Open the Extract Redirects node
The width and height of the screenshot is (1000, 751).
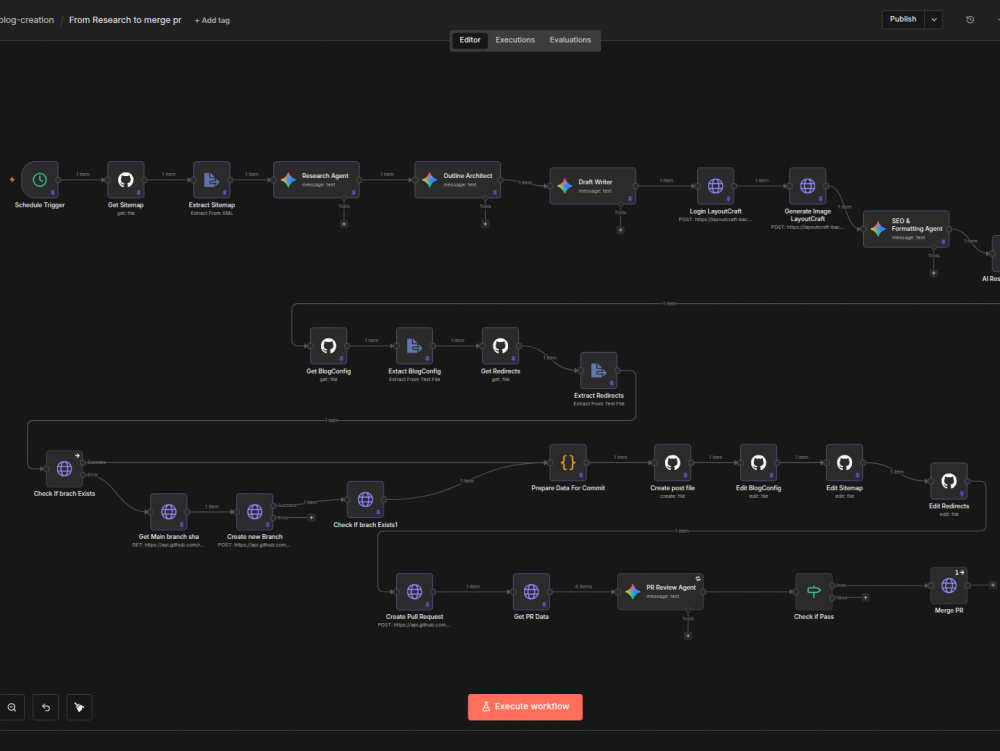599,370
